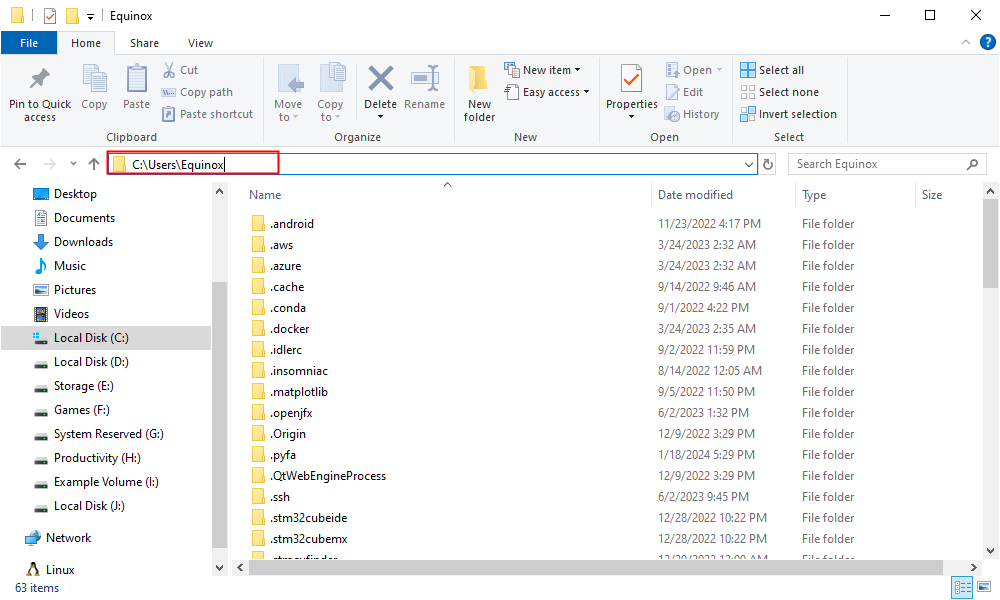The width and height of the screenshot is (1000, 600).
Task: Click the Paste clipboard icon
Action: point(136,79)
